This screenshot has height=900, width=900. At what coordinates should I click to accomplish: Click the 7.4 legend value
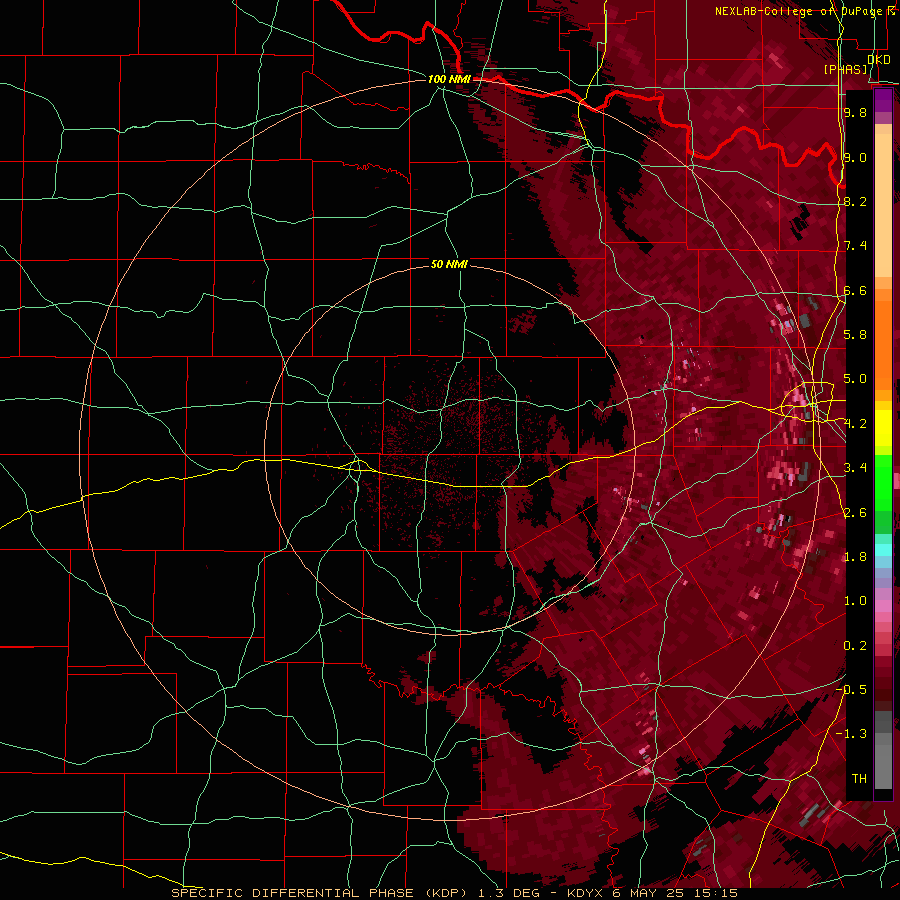pyautogui.click(x=855, y=246)
